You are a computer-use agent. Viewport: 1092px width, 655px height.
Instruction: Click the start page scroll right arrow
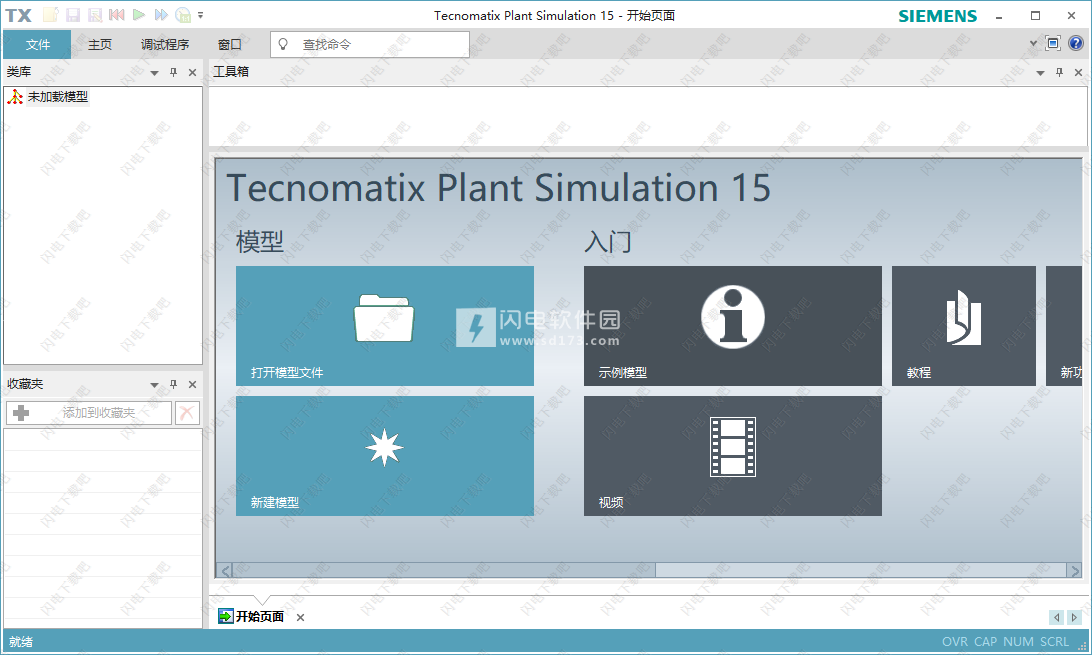[1074, 571]
